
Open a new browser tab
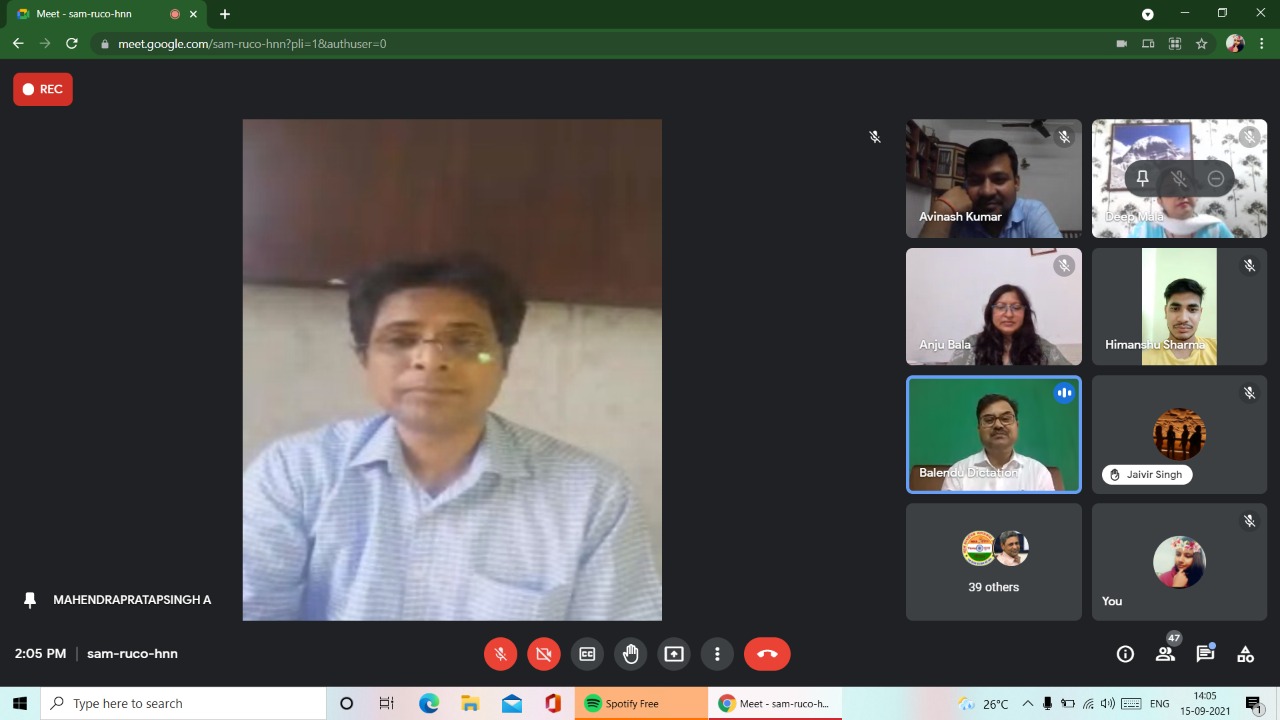pos(225,14)
